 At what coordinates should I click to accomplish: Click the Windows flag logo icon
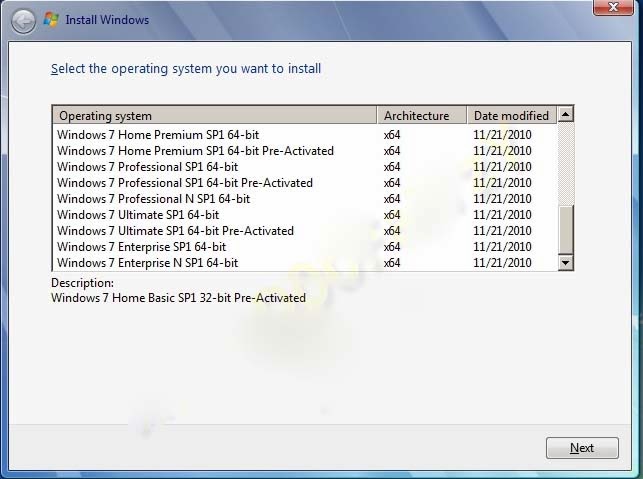click(x=51, y=20)
